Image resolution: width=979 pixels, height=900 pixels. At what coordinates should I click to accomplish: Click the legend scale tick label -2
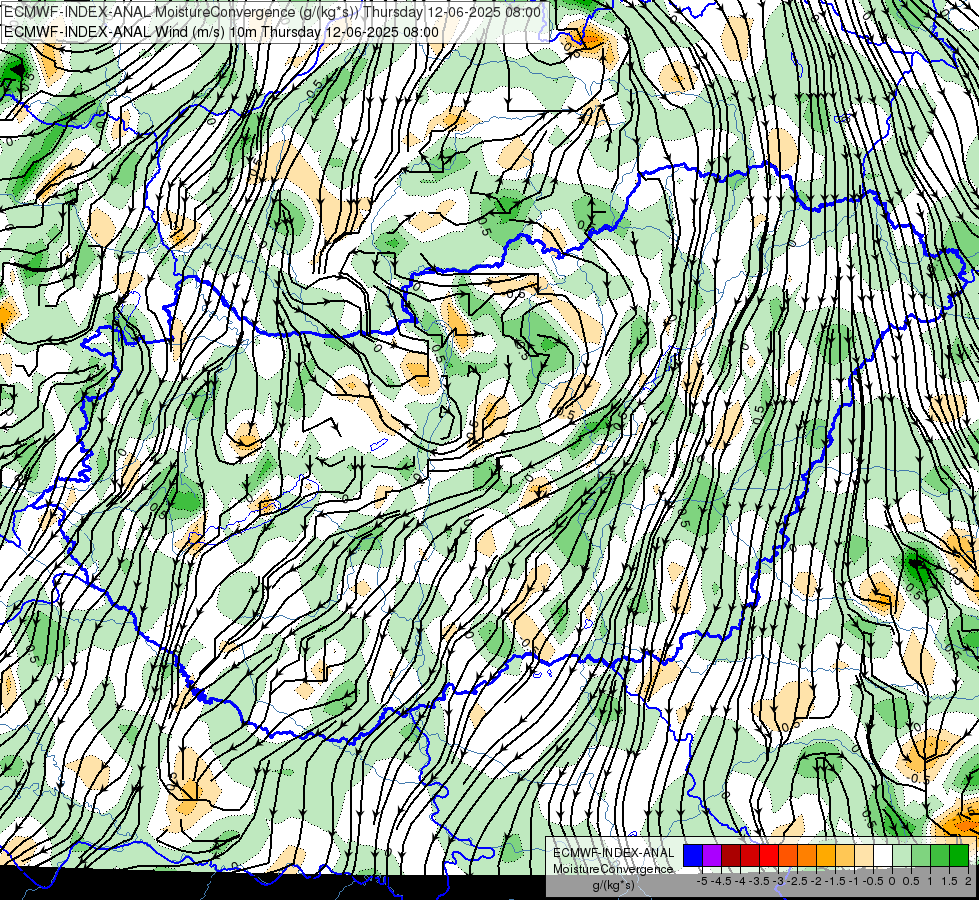click(816, 881)
